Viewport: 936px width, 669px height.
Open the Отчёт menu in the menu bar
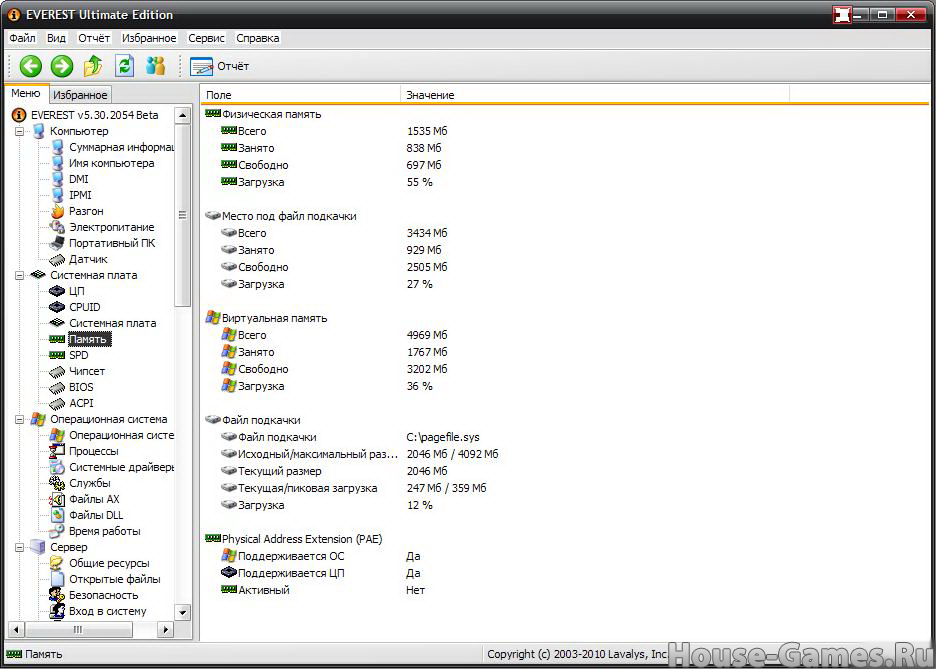[x=94, y=38]
